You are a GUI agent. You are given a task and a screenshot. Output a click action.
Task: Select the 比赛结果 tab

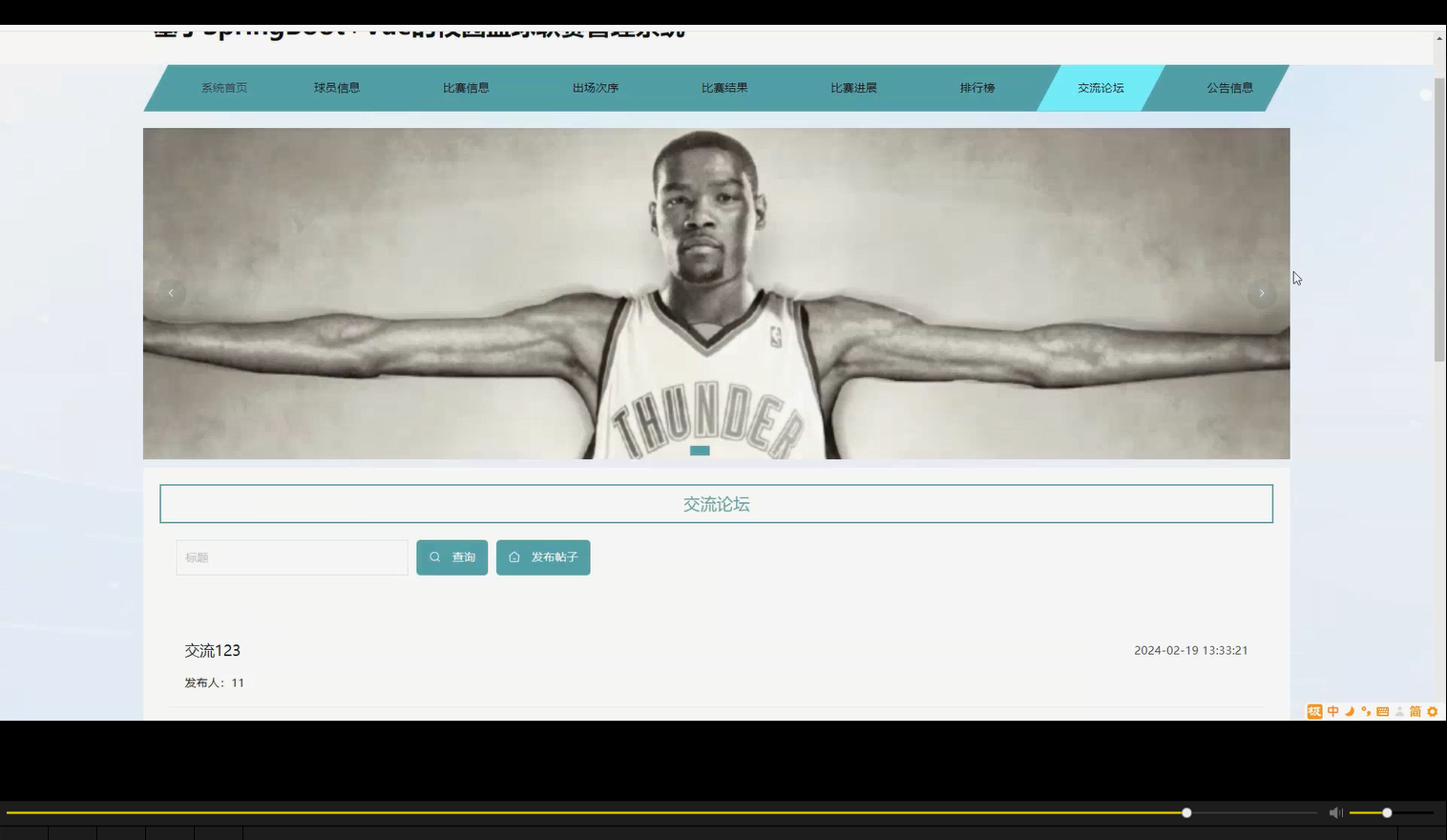click(724, 88)
